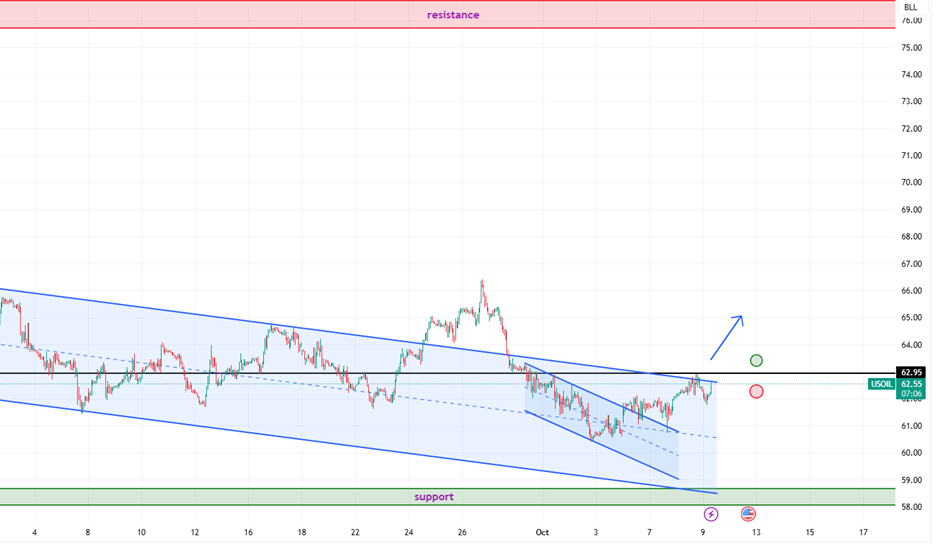
Task: Select the green circle marker
Action: pyautogui.click(x=756, y=360)
